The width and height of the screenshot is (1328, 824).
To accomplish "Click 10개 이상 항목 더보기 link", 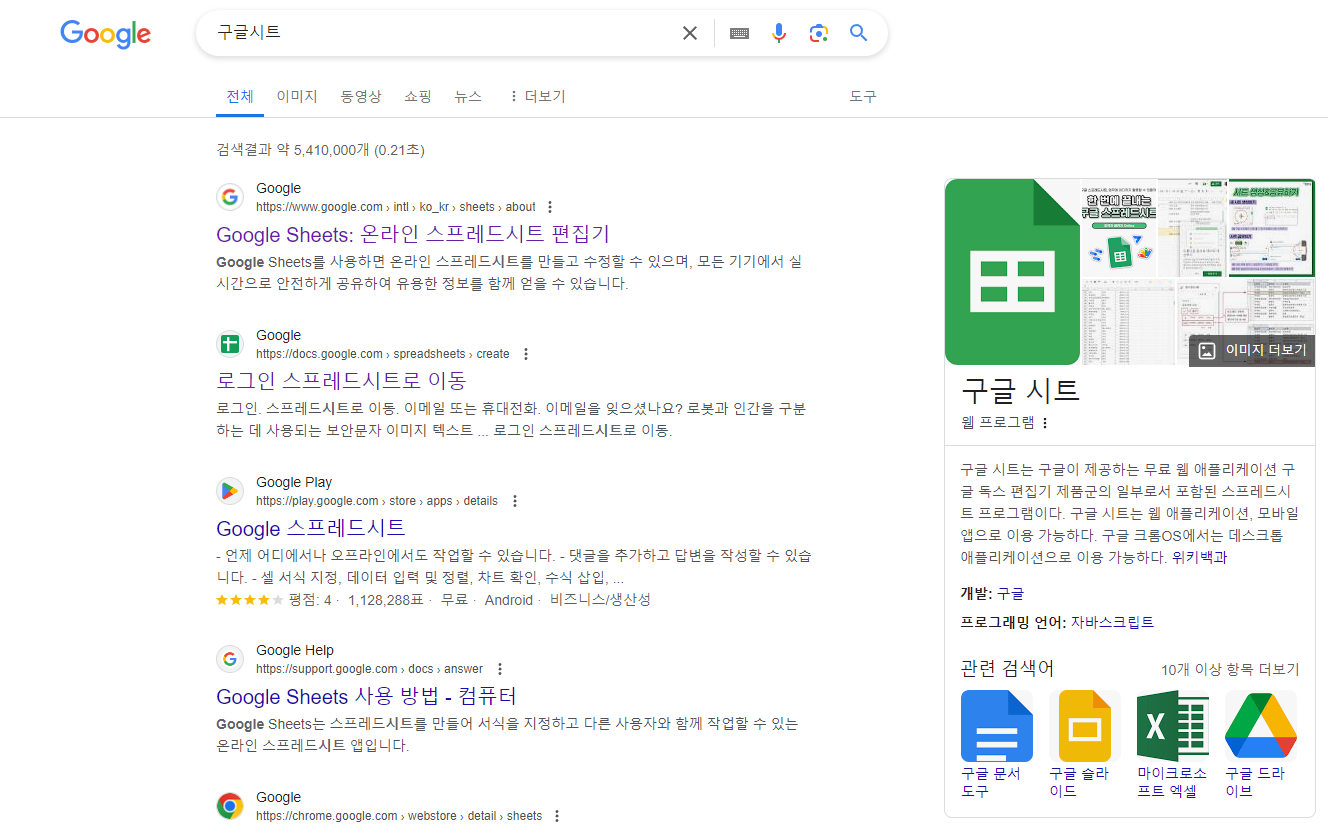I will click(1230, 670).
